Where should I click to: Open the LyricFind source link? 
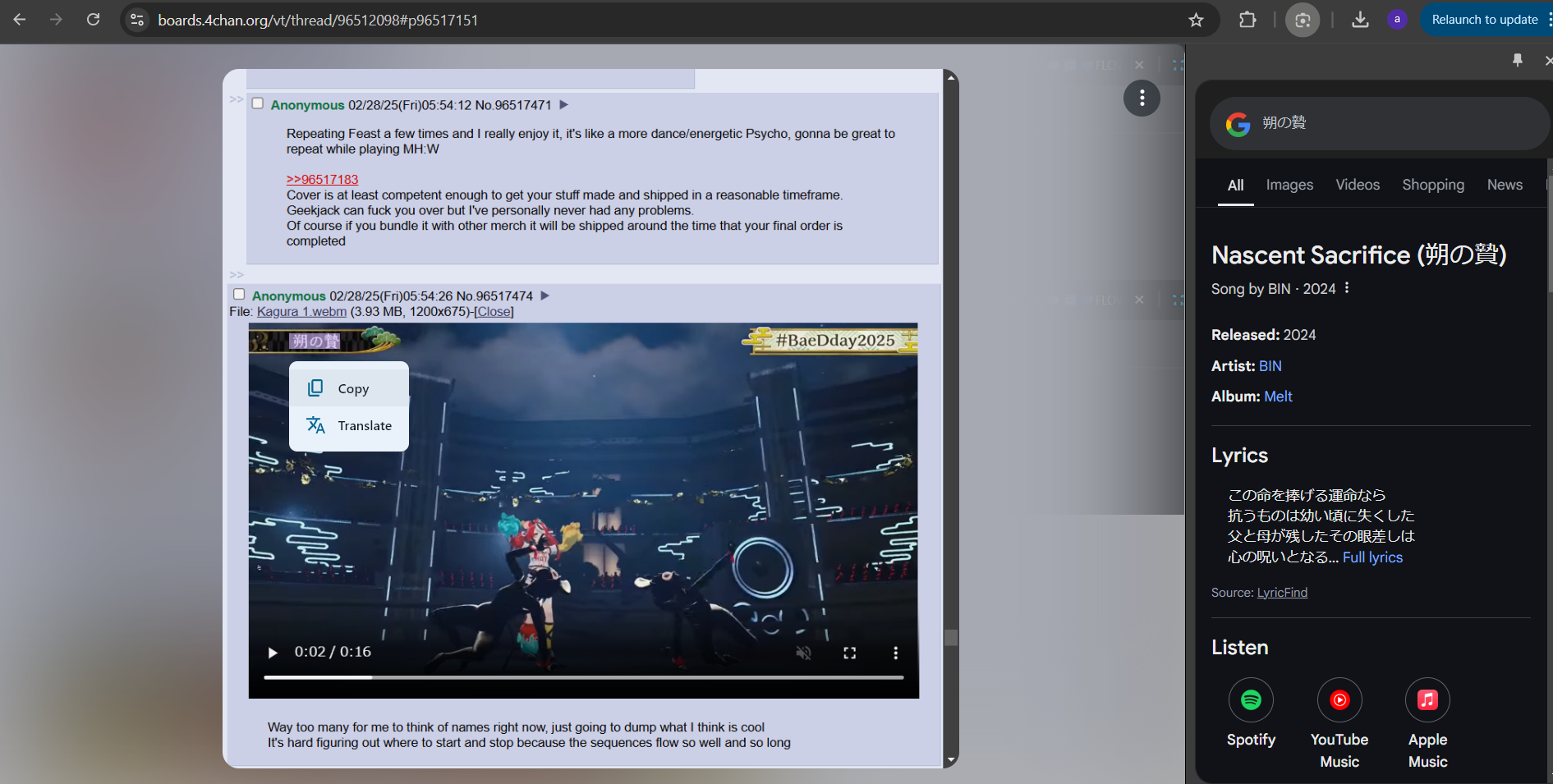coord(1282,593)
